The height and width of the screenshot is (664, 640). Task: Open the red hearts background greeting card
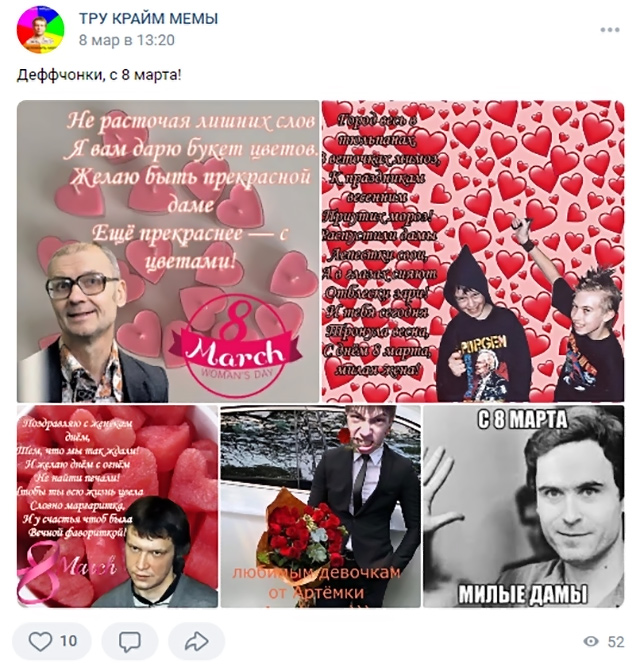click(473, 251)
